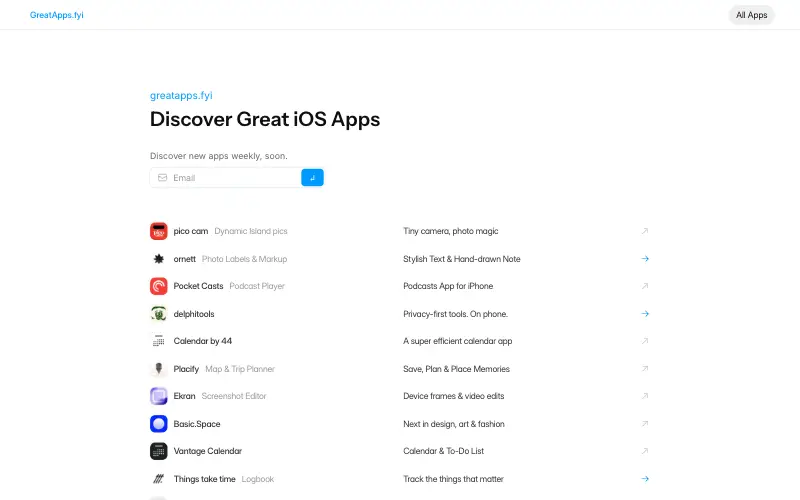Open the Pocket Casts app name

pos(198,286)
